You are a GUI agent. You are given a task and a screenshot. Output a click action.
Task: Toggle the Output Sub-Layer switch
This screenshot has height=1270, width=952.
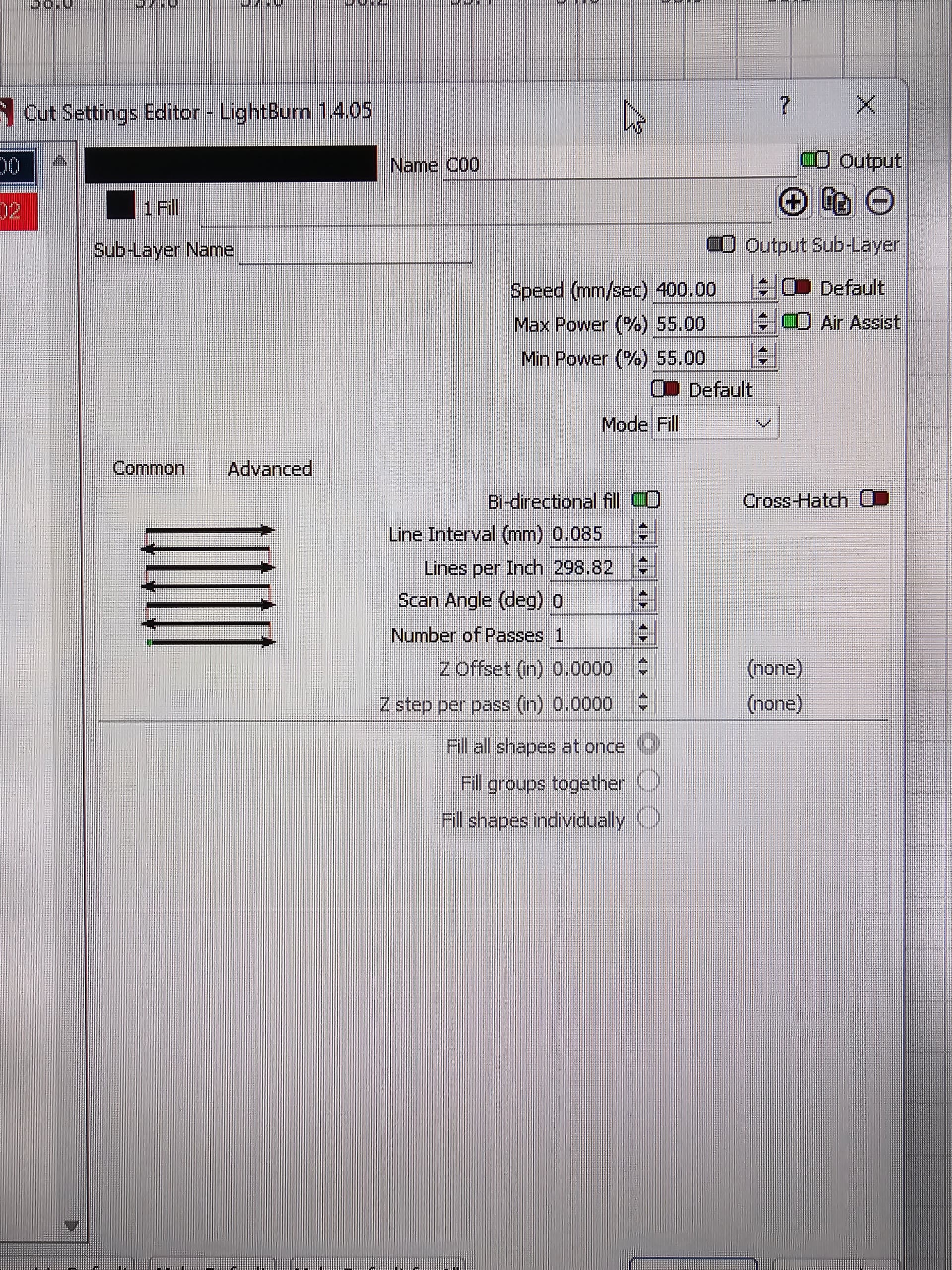coord(721,245)
